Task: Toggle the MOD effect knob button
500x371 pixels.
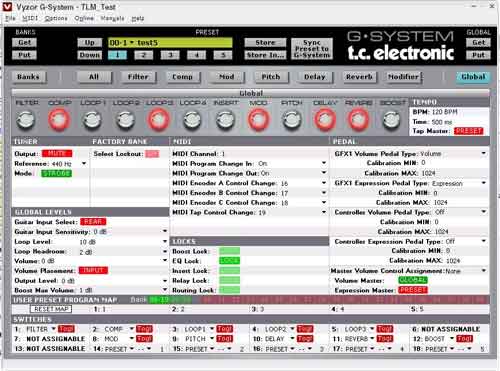Action: 258,119
